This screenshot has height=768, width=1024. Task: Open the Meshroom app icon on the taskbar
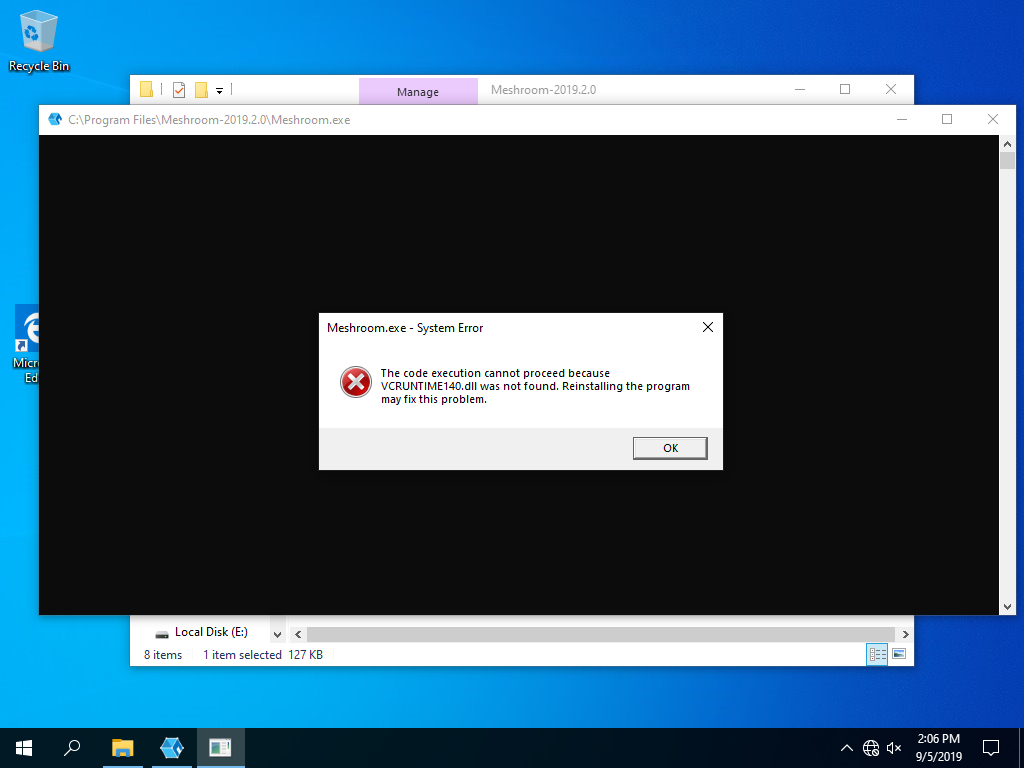click(171, 747)
